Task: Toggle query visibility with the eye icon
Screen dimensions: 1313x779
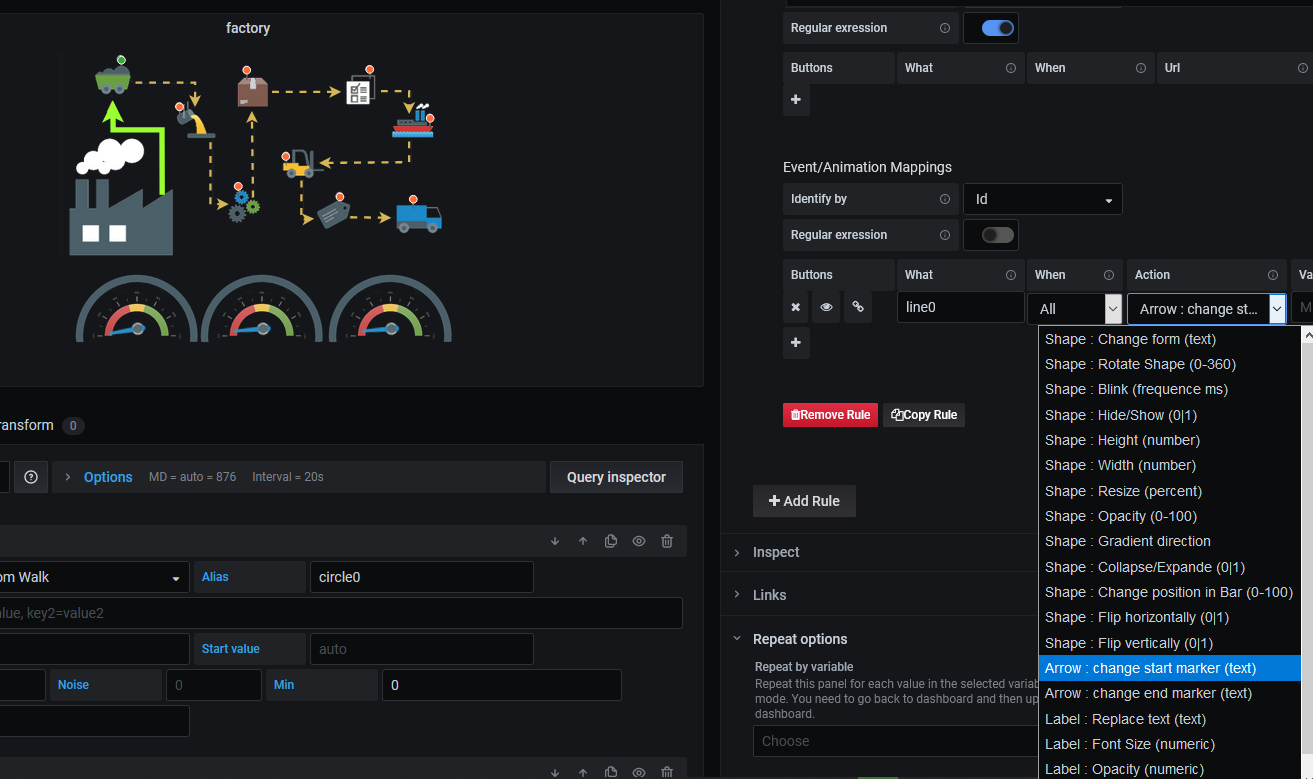Action: (x=638, y=541)
